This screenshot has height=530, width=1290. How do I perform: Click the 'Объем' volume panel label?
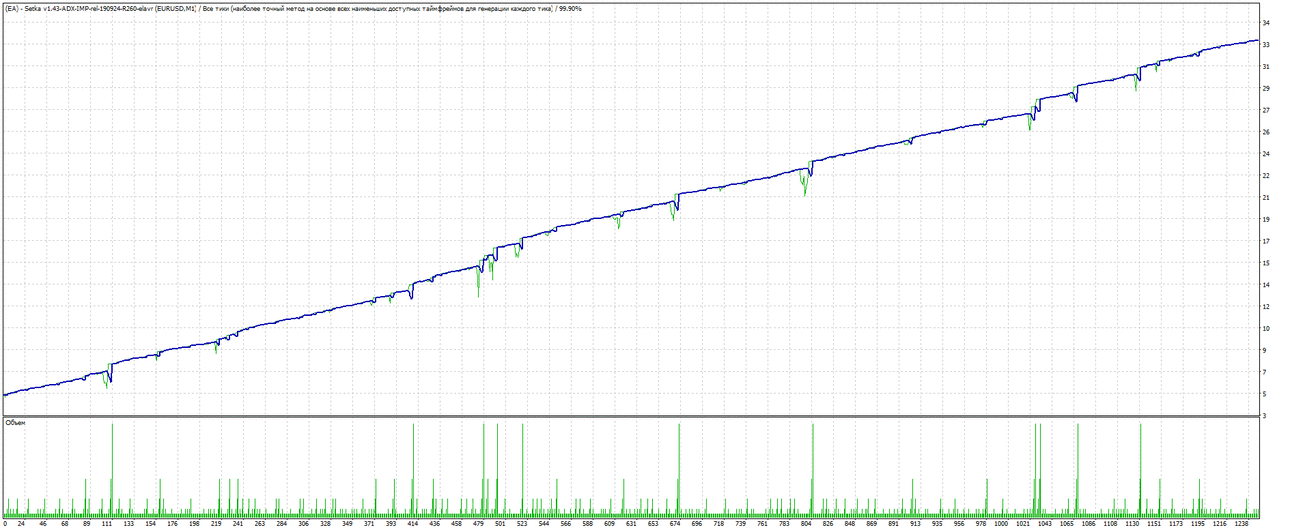[15, 423]
